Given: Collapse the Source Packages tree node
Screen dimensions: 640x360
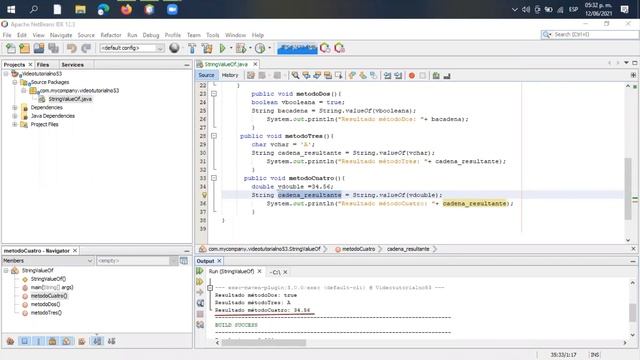Looking at the screenshot, I should click(15, 82).
